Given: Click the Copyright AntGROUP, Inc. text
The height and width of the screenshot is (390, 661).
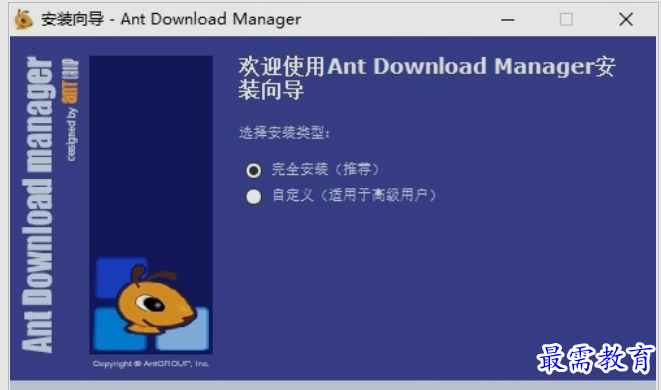Looking at the screenshot, I should point(151,363).
